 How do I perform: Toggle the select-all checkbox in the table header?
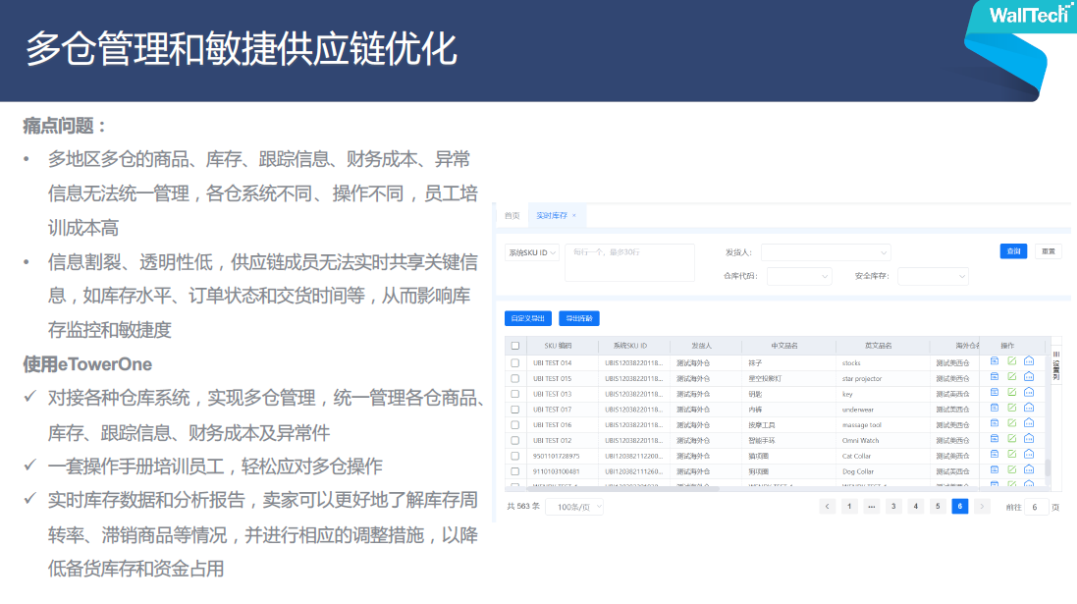[x=515, y=346]
